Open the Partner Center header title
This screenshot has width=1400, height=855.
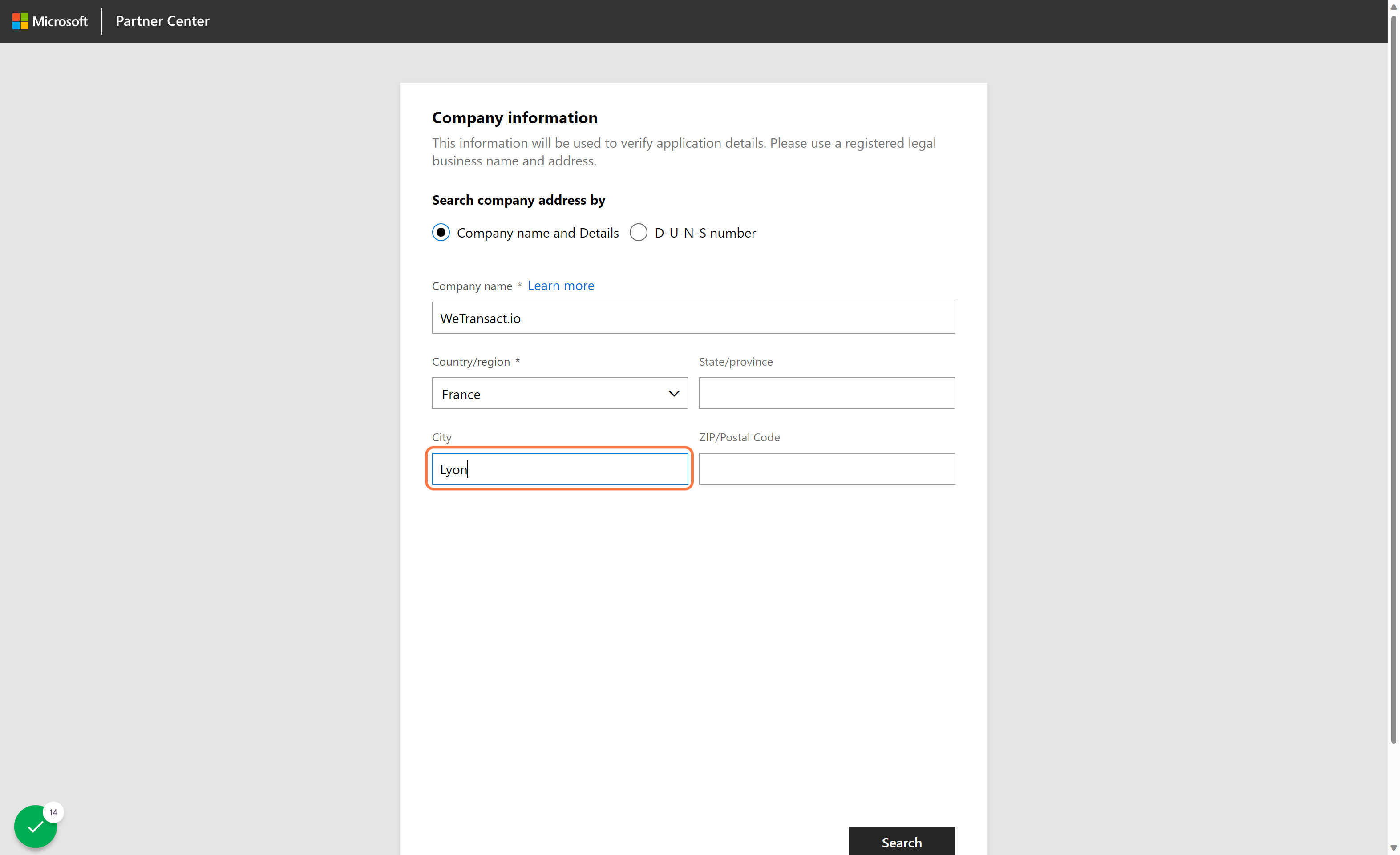pos(162,21)
